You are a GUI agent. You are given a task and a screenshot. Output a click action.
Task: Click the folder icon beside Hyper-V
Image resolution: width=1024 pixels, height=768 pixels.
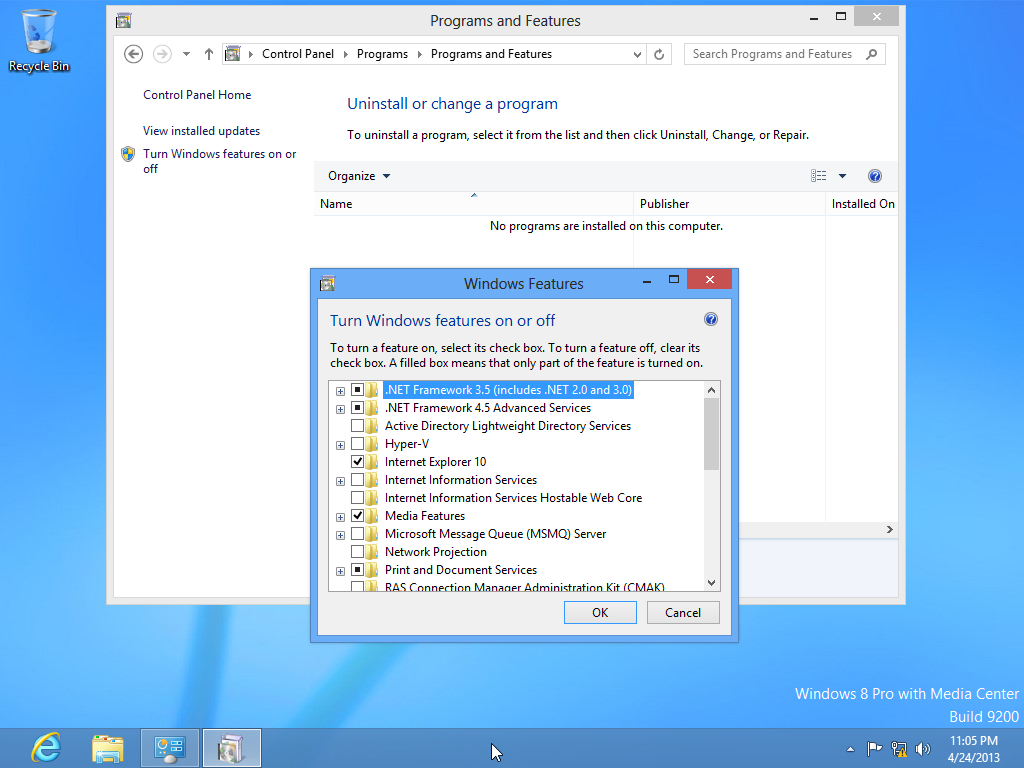(x=372, y=444)
